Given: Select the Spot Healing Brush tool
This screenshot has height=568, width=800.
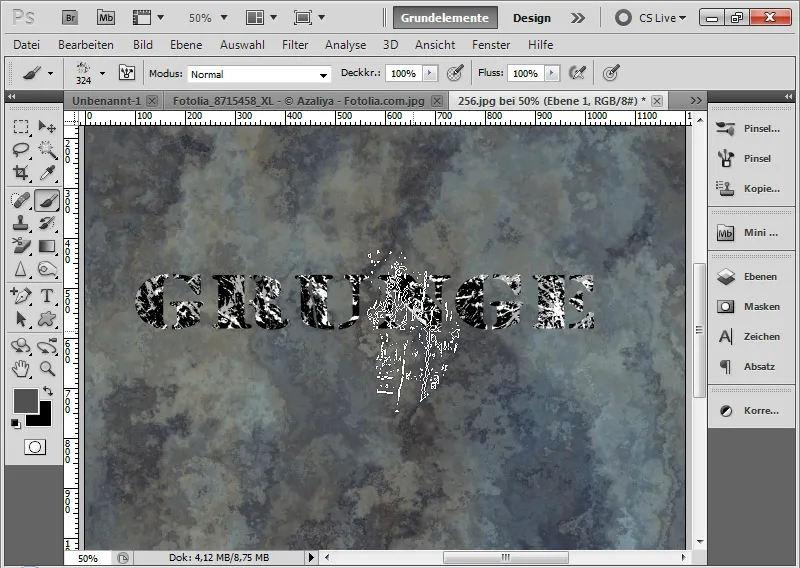Looking at the screenshot, I should point(21,200).
